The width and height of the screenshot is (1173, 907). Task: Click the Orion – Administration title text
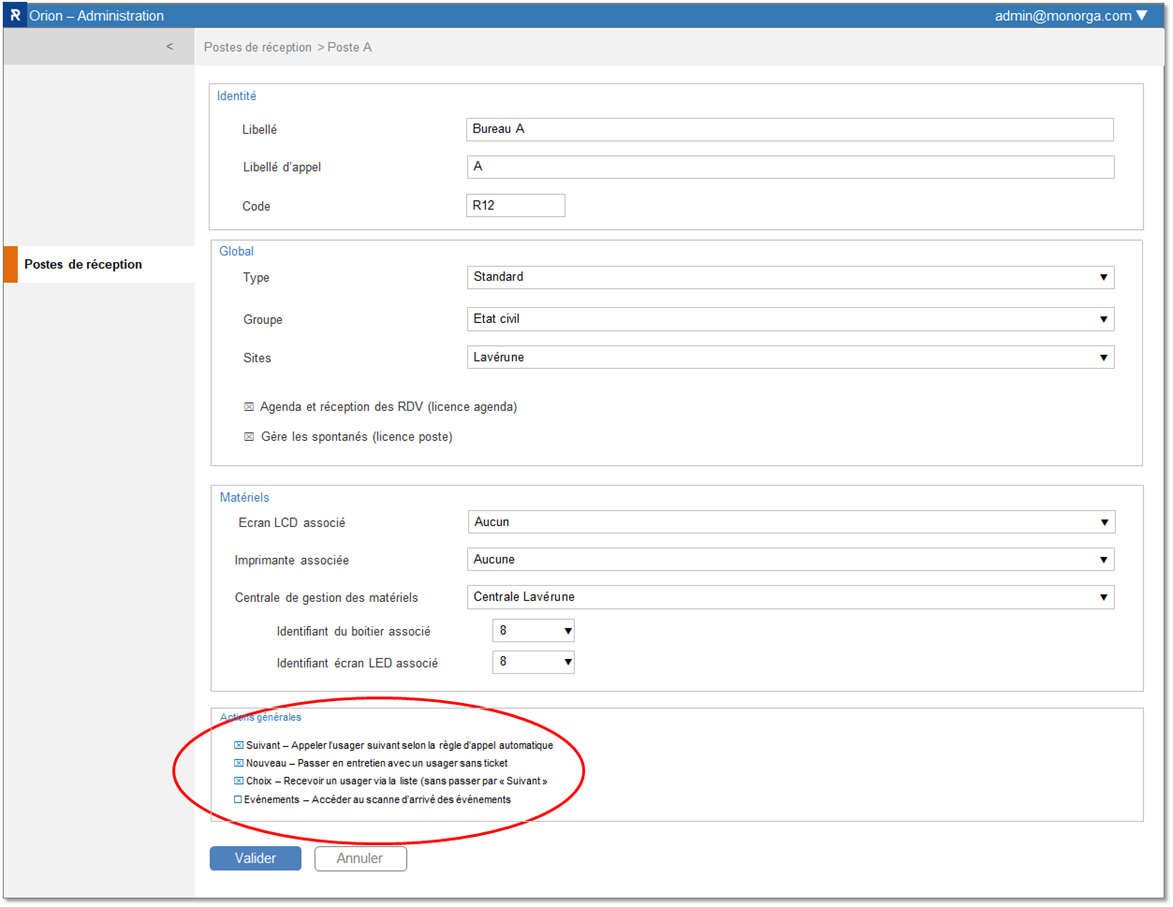pos(97,16)
